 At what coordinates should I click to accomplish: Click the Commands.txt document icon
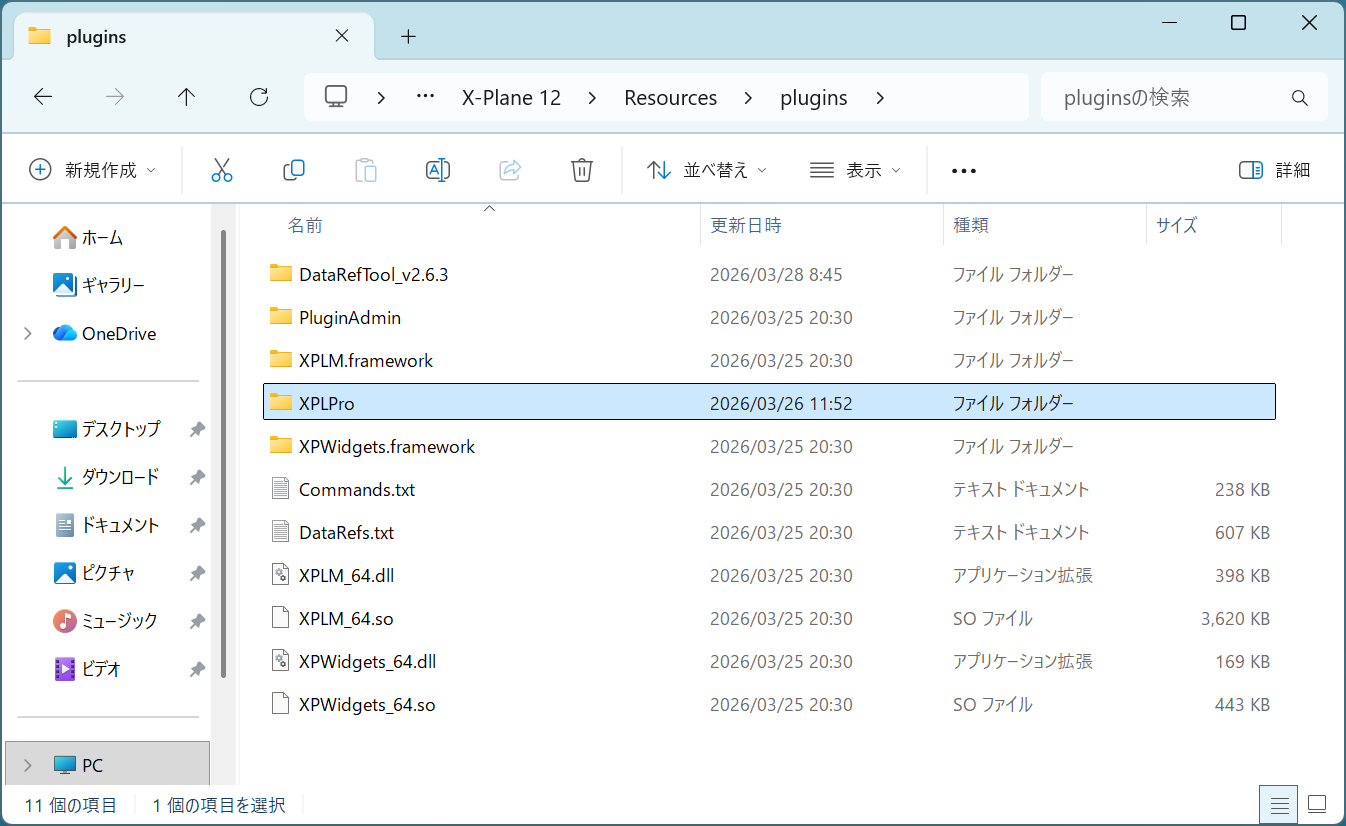click(x=280, y=489)
